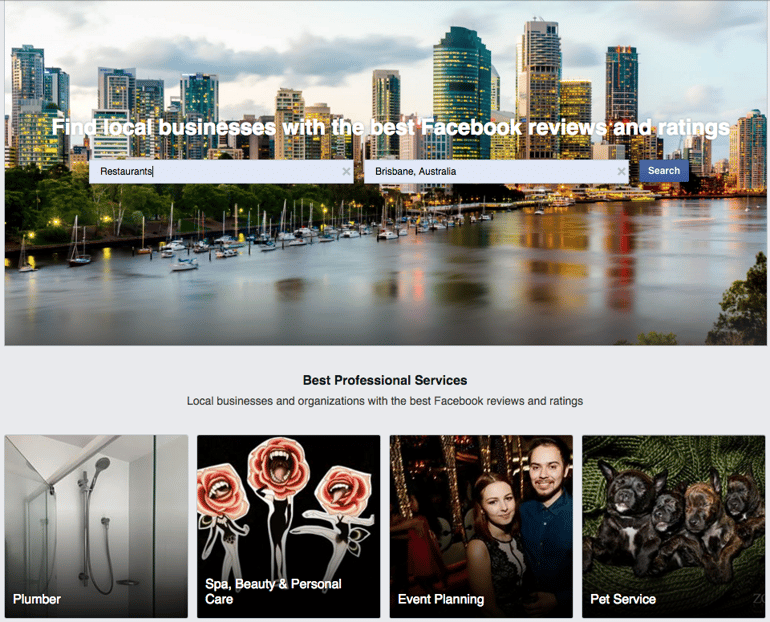Open the Spa, Beauty & Personal Care card
This screenshot has height=622, width=770.
point(289,526)
